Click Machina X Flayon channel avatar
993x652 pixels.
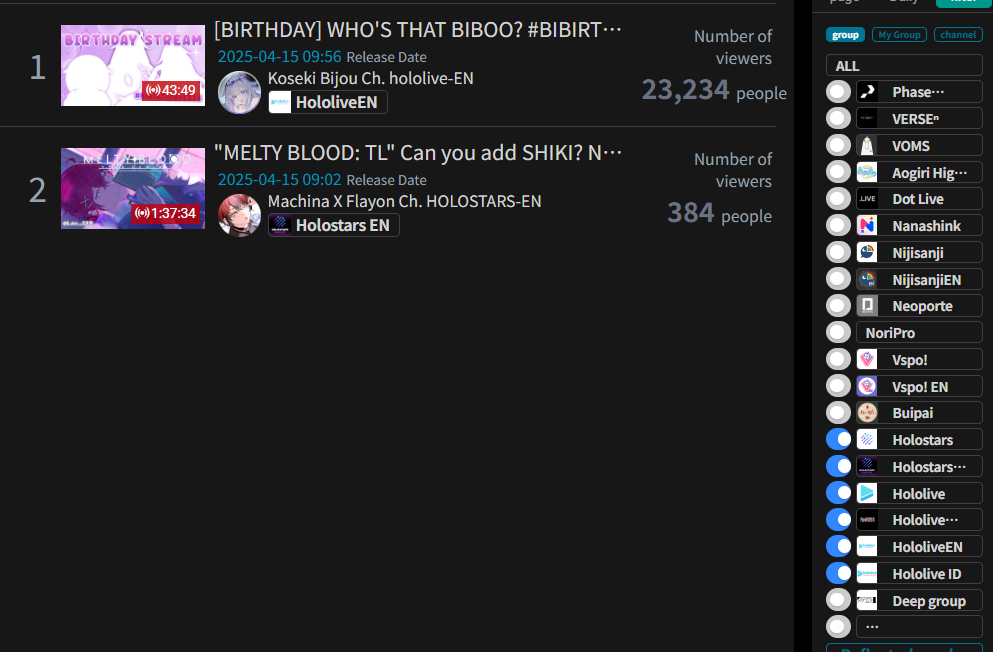(x=239, y=215)
